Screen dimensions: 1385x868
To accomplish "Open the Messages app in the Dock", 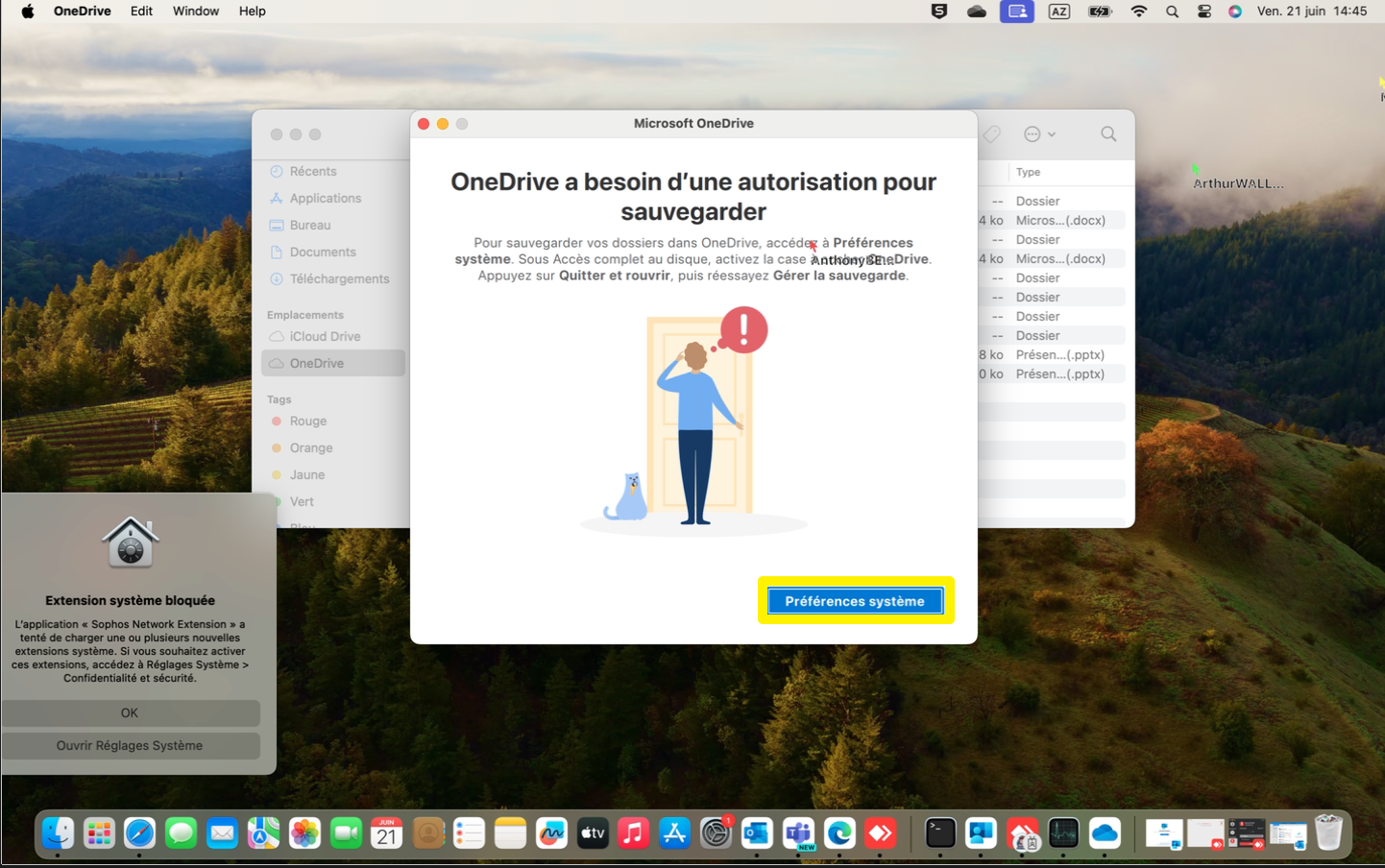I will pos(181,833).
